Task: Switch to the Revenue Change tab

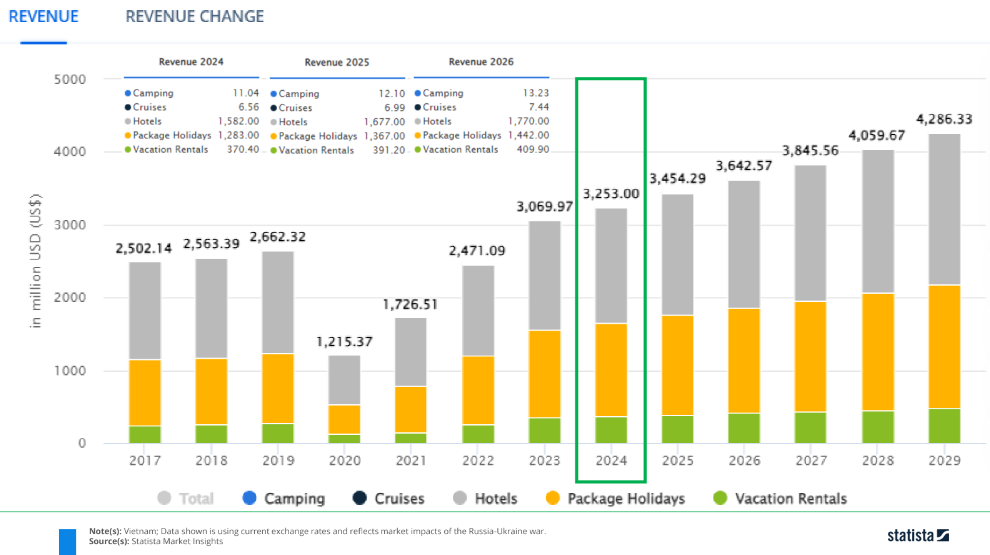Action: point(194,16)
